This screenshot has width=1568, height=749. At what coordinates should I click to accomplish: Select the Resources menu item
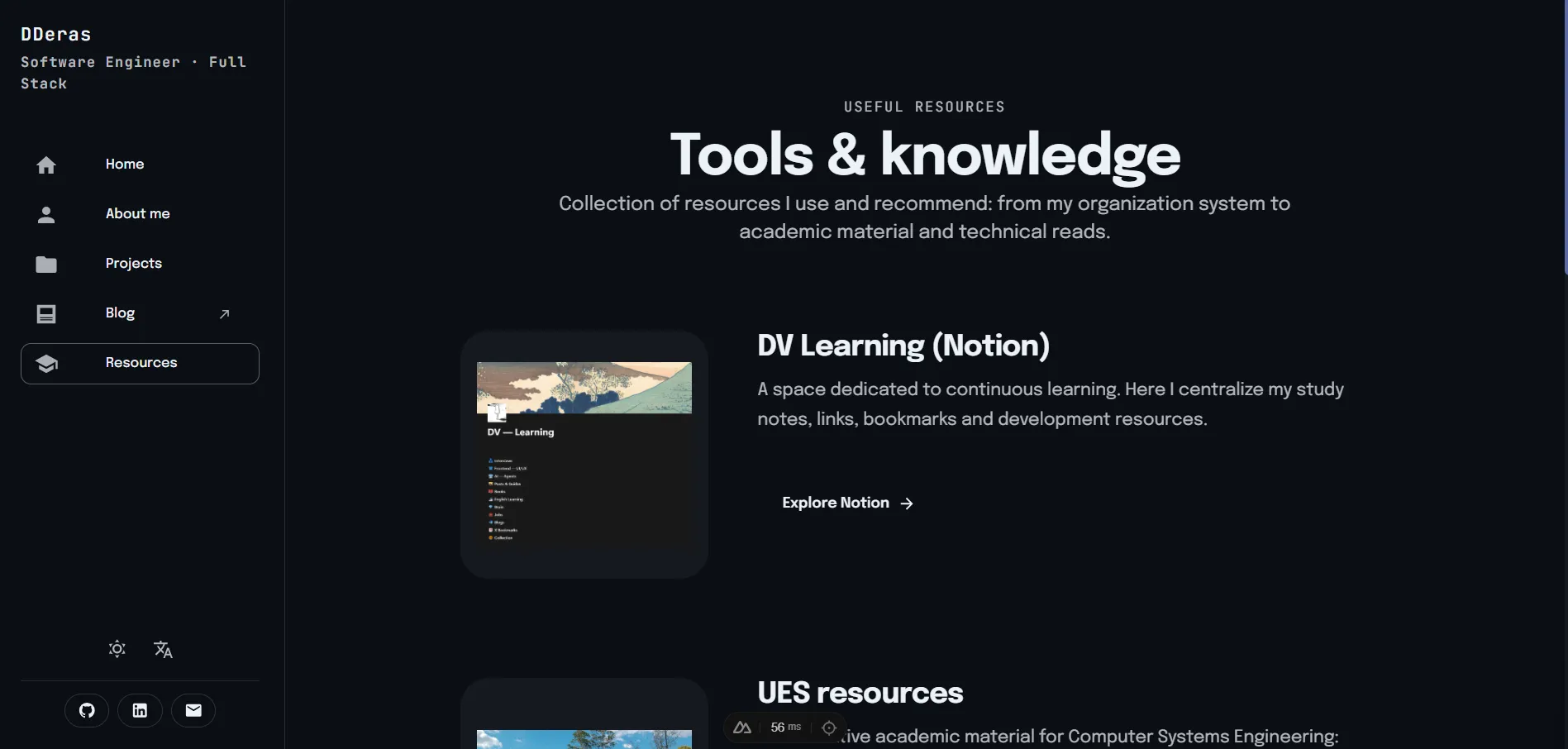point(140,364)
